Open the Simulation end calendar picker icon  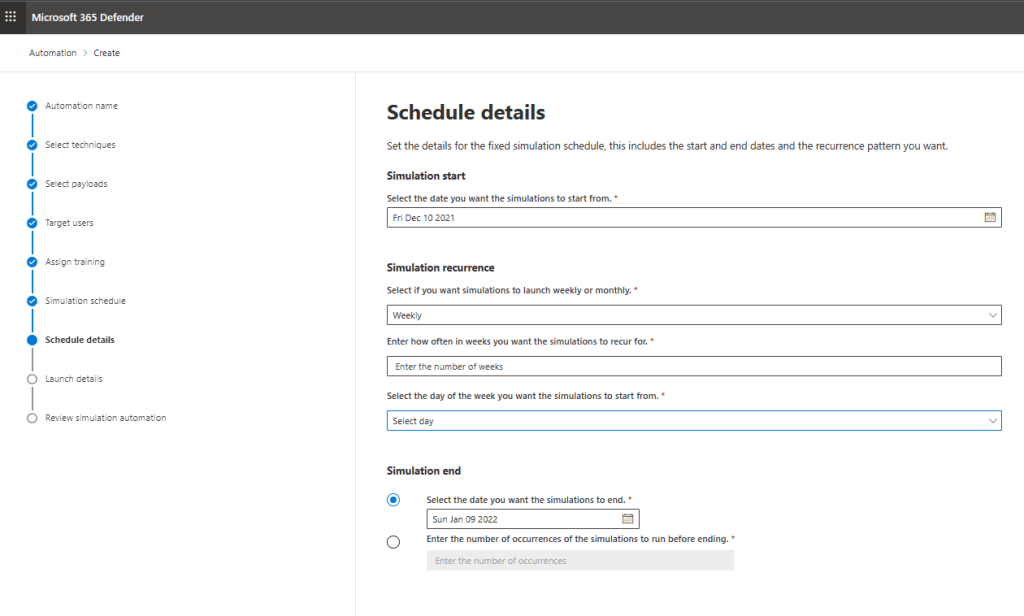[x=628, y=519]
